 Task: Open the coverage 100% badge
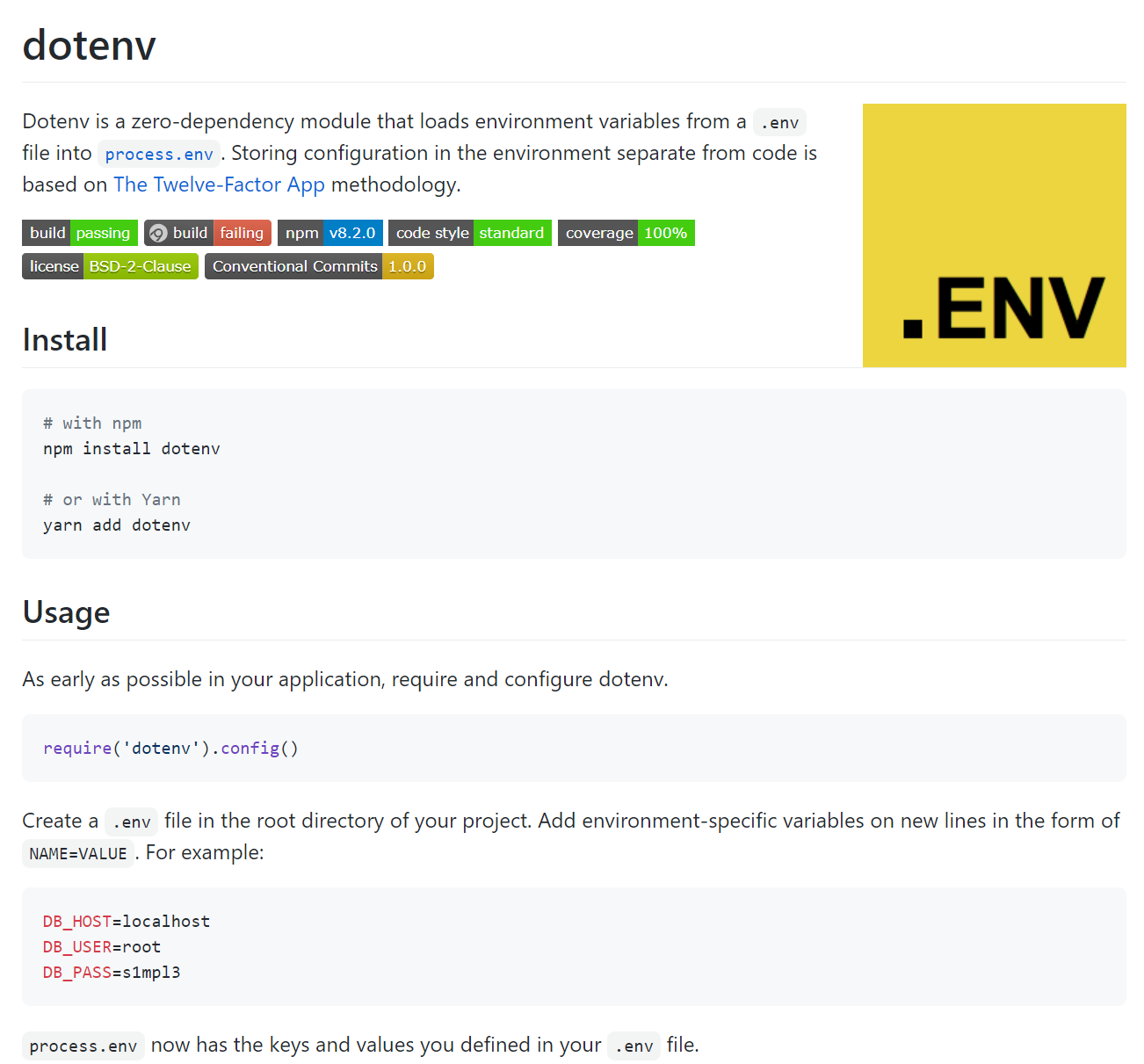coord(626,233)
